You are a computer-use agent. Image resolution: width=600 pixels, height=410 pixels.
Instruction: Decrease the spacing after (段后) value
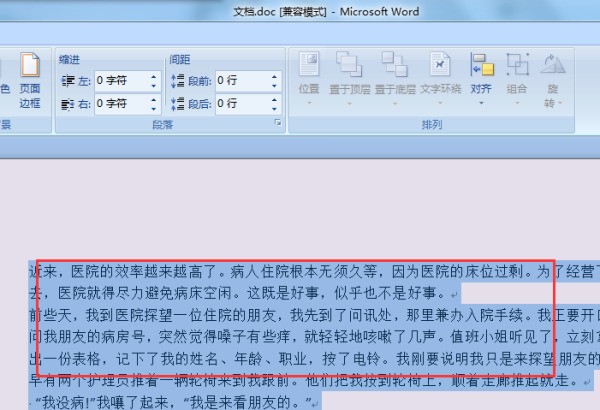coord(274,109)
